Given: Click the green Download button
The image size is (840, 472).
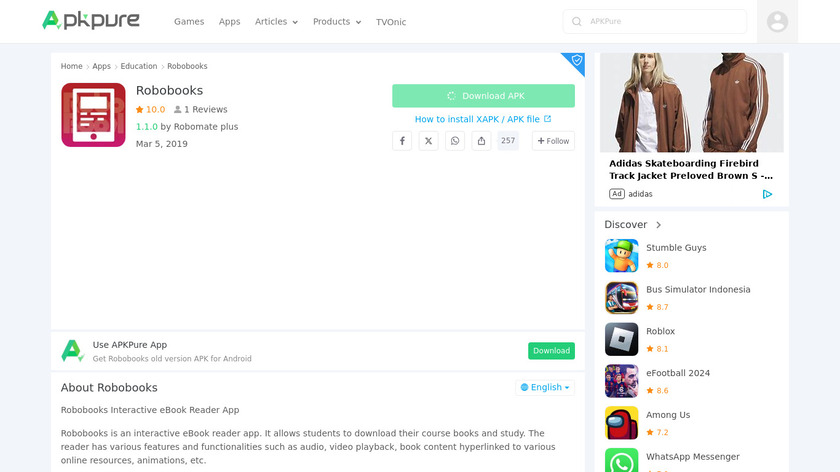Looking at the screenshot, I should click(x=551, y=351).
